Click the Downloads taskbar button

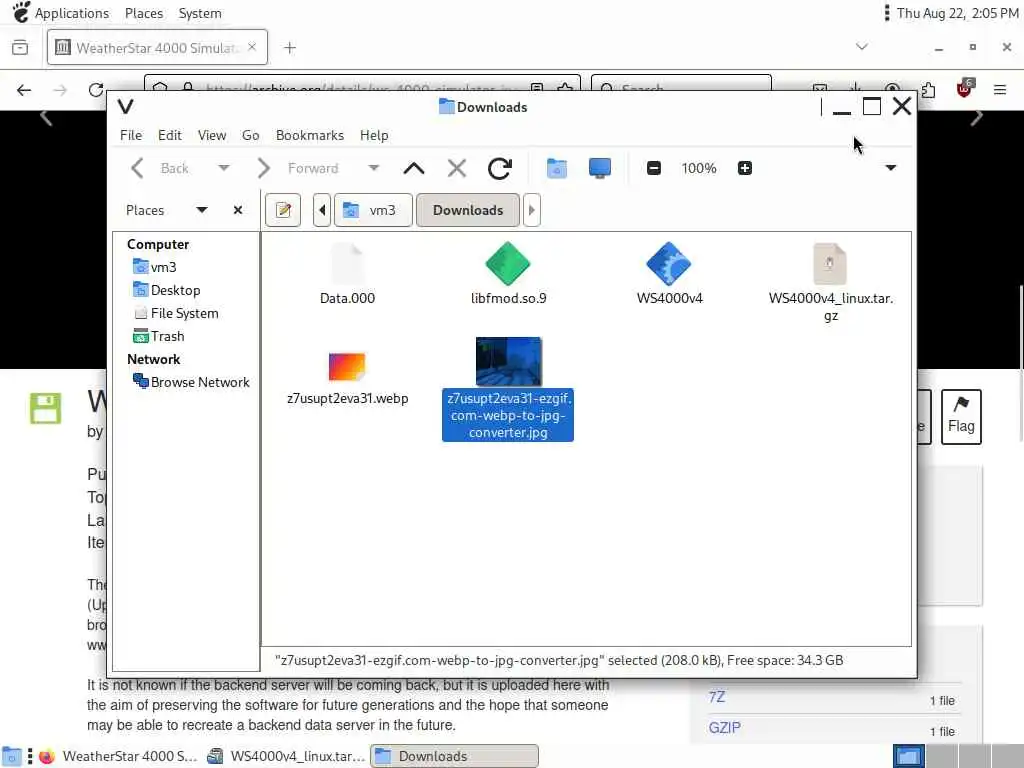coord(455,756)
